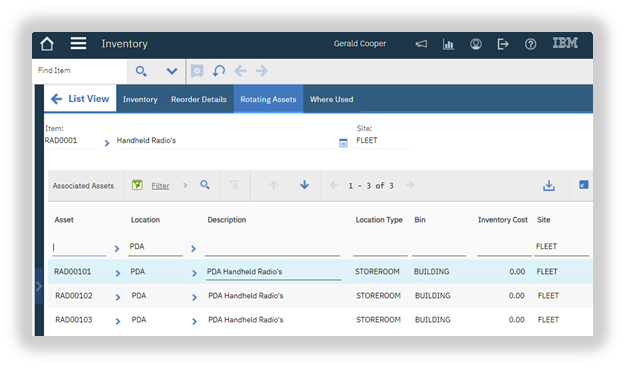Open the help question mark icon

click(x=530, y=44)
